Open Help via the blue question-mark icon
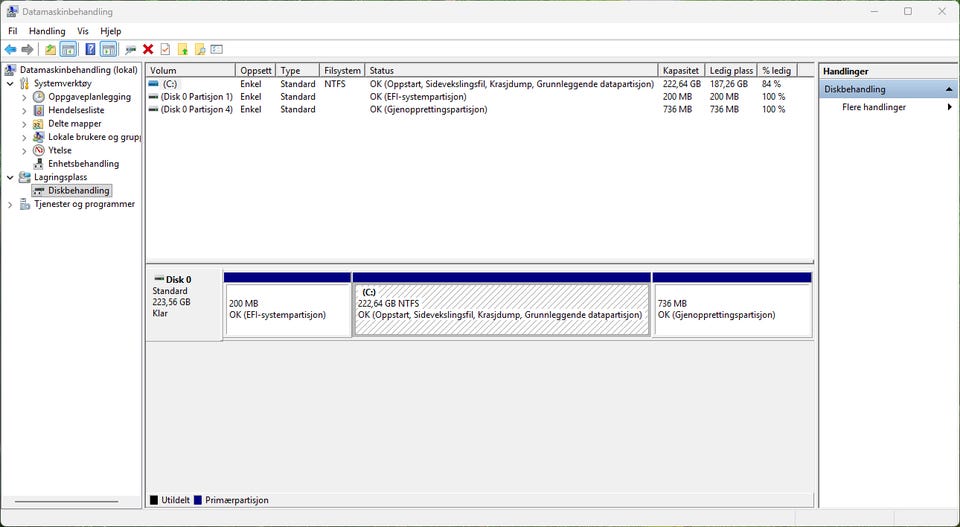Screen dimensions: 960x527 (x=90, y=50)
